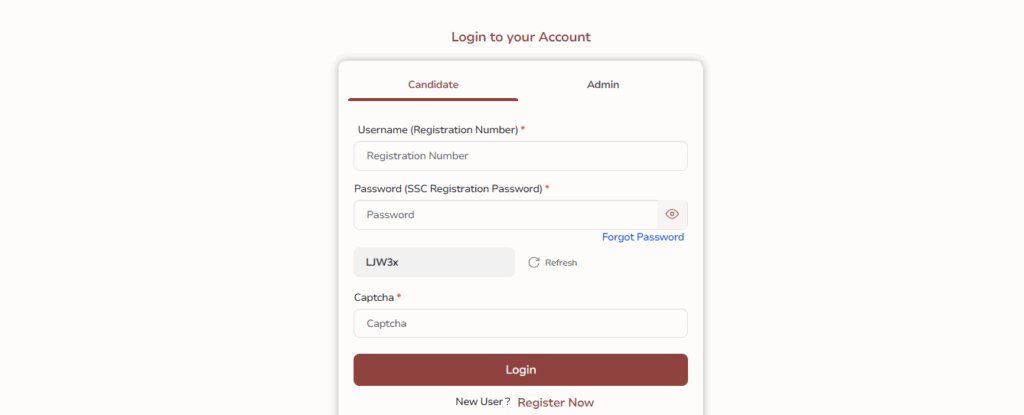1024x415 pixels.
Task: Switch to the Candidate tab
Action: (x=433, y=85)
